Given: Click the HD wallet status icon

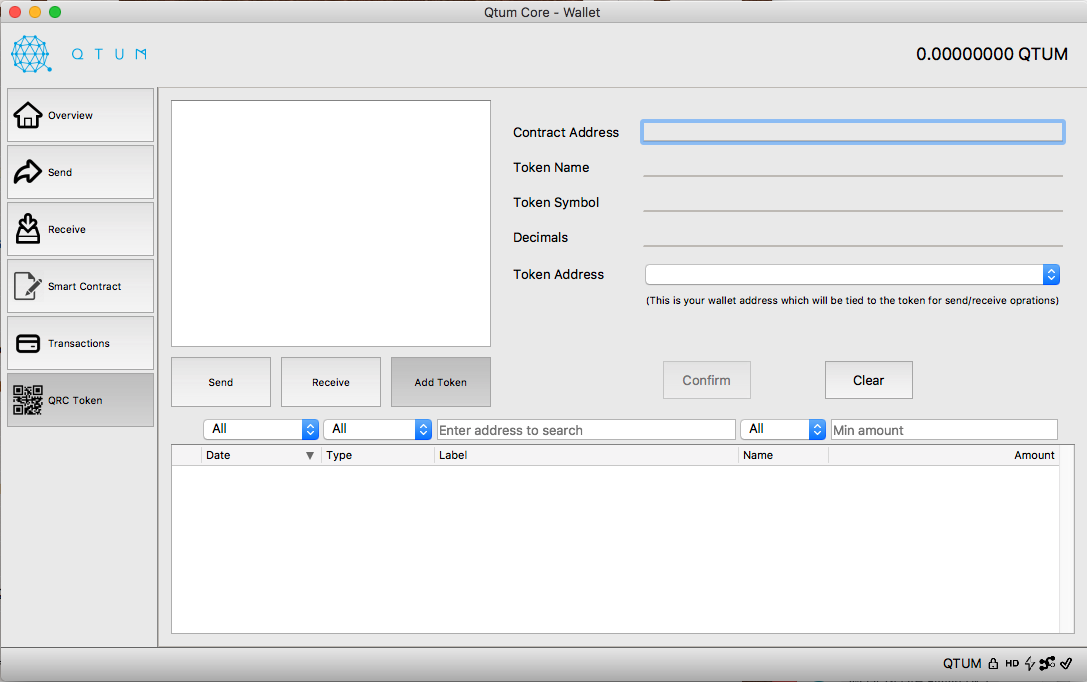Looking at the screenshot, I should (x=1012, y=663).
